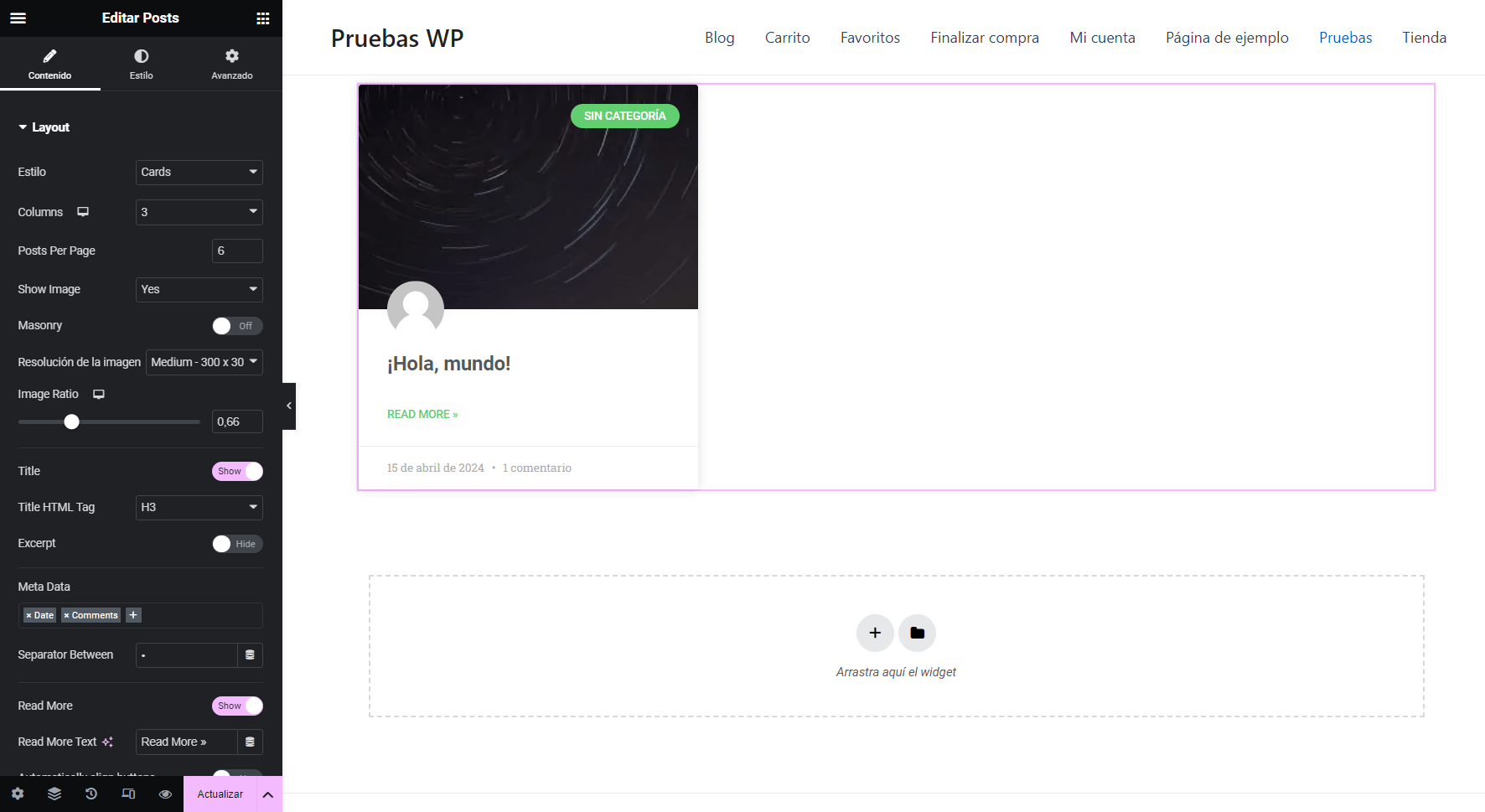Open page settings gear in bottom bar

(18, 794)
